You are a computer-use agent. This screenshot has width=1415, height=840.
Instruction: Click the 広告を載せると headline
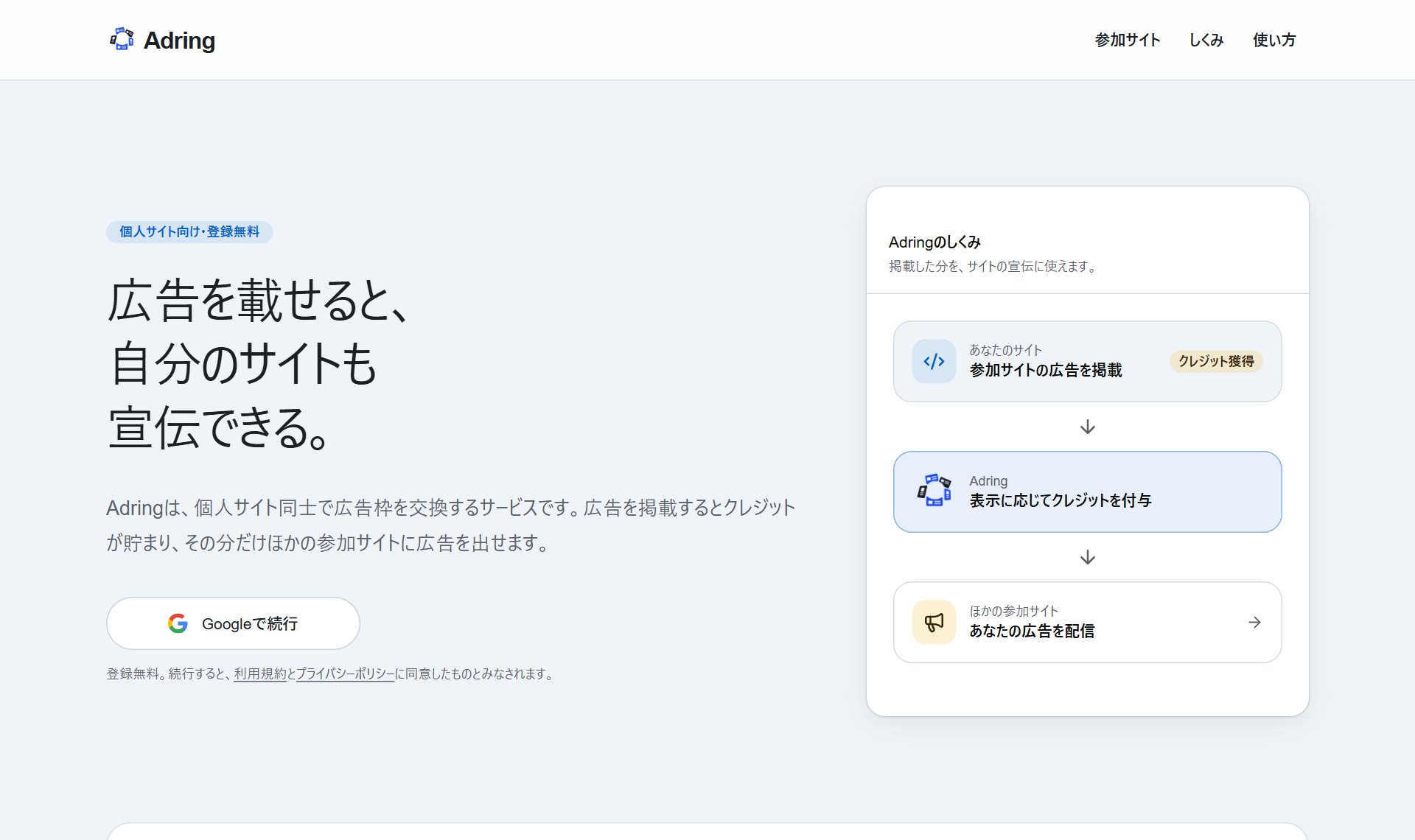[258, 301]
